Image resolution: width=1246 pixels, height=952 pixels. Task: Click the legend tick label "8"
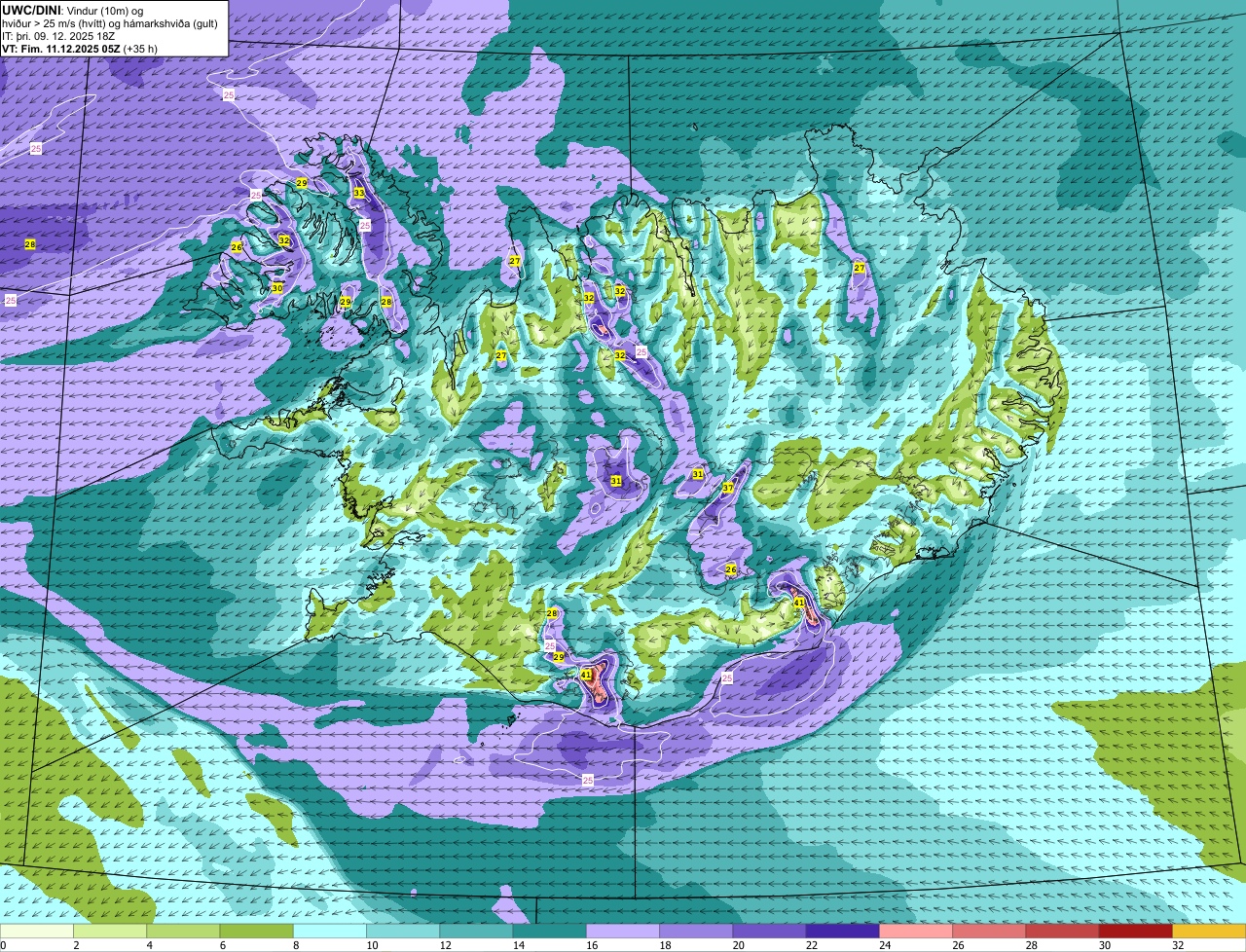point(295,945)
